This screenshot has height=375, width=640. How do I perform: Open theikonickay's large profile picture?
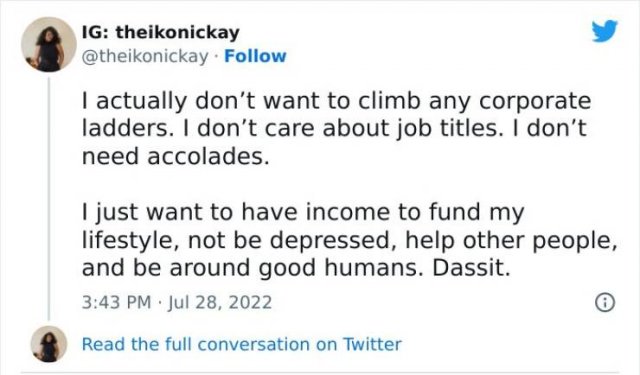pos(49,44)
